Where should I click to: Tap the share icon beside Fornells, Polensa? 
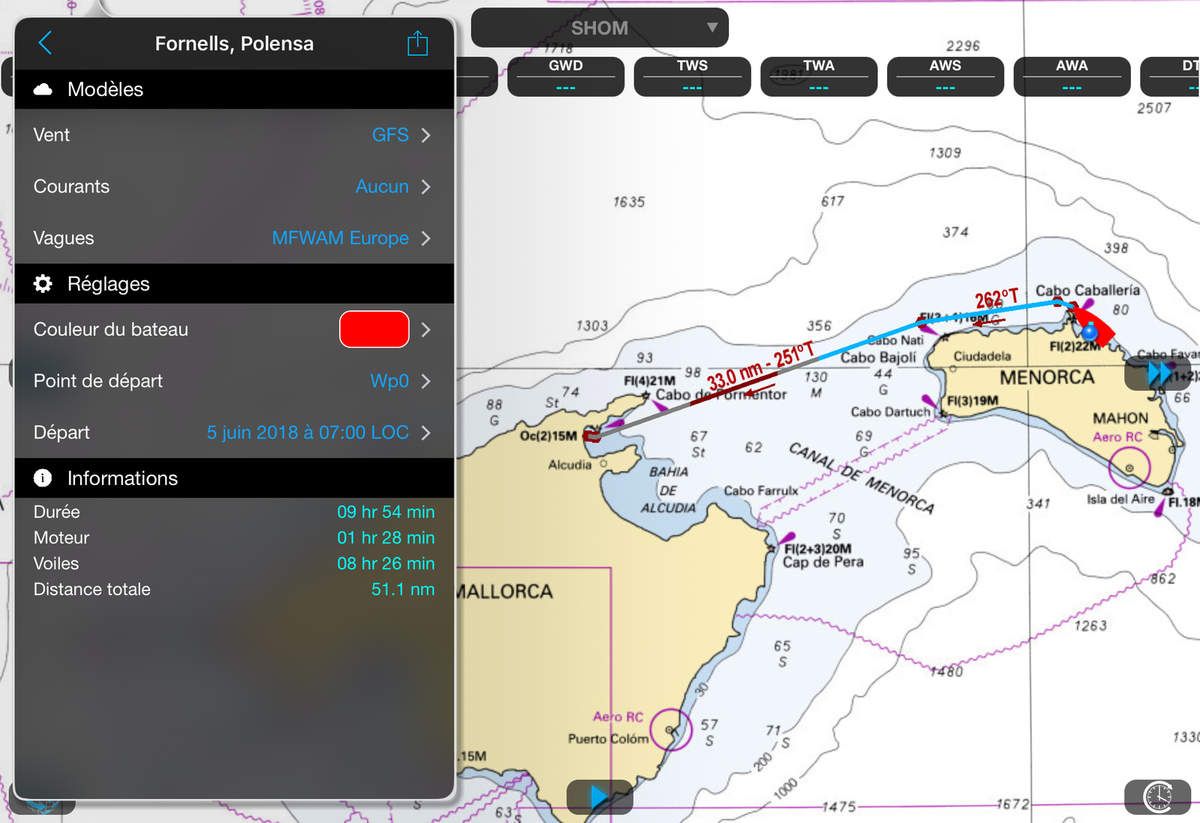tap(418, 43)
